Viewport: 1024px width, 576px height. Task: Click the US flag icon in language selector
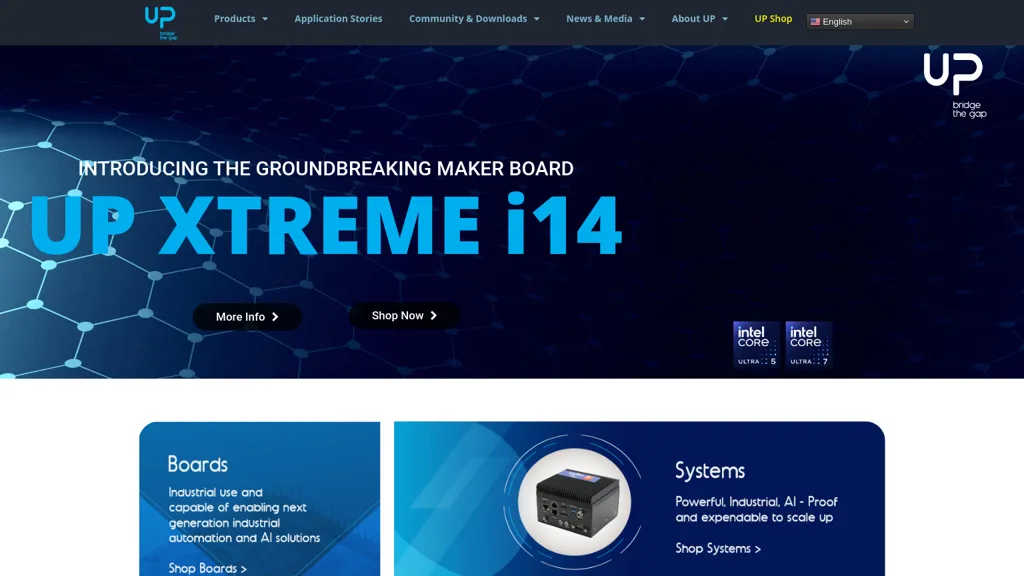click(x=815, y=22)
